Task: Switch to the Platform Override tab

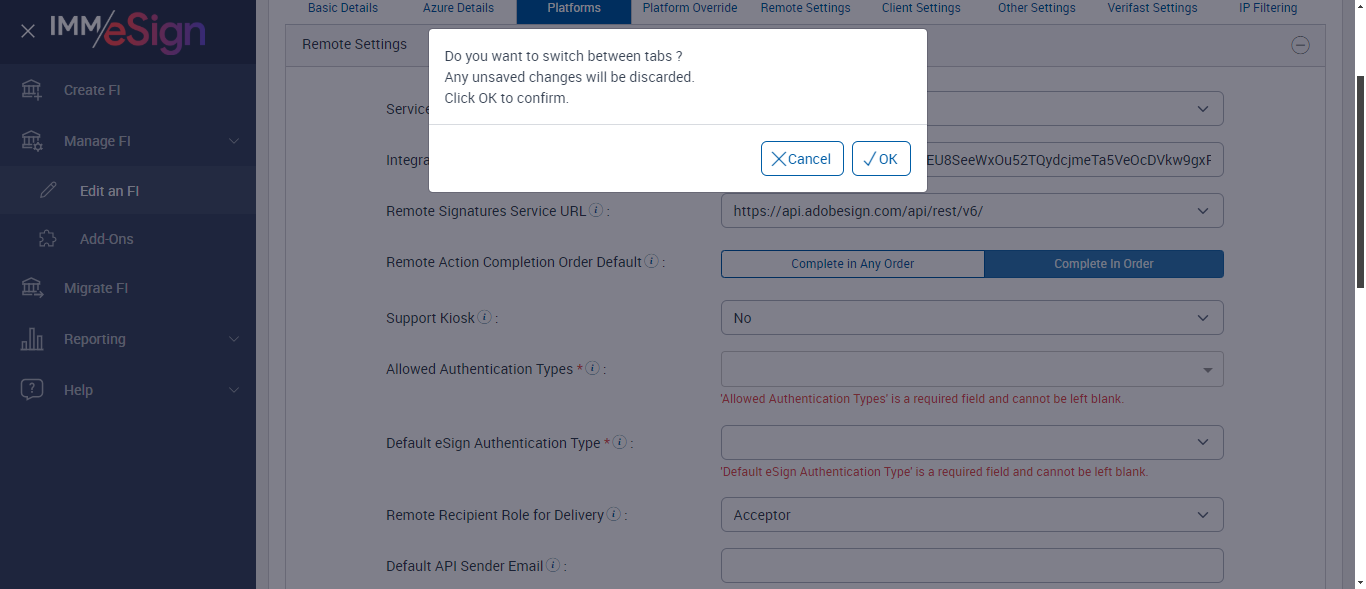Action: pos(690,9)
